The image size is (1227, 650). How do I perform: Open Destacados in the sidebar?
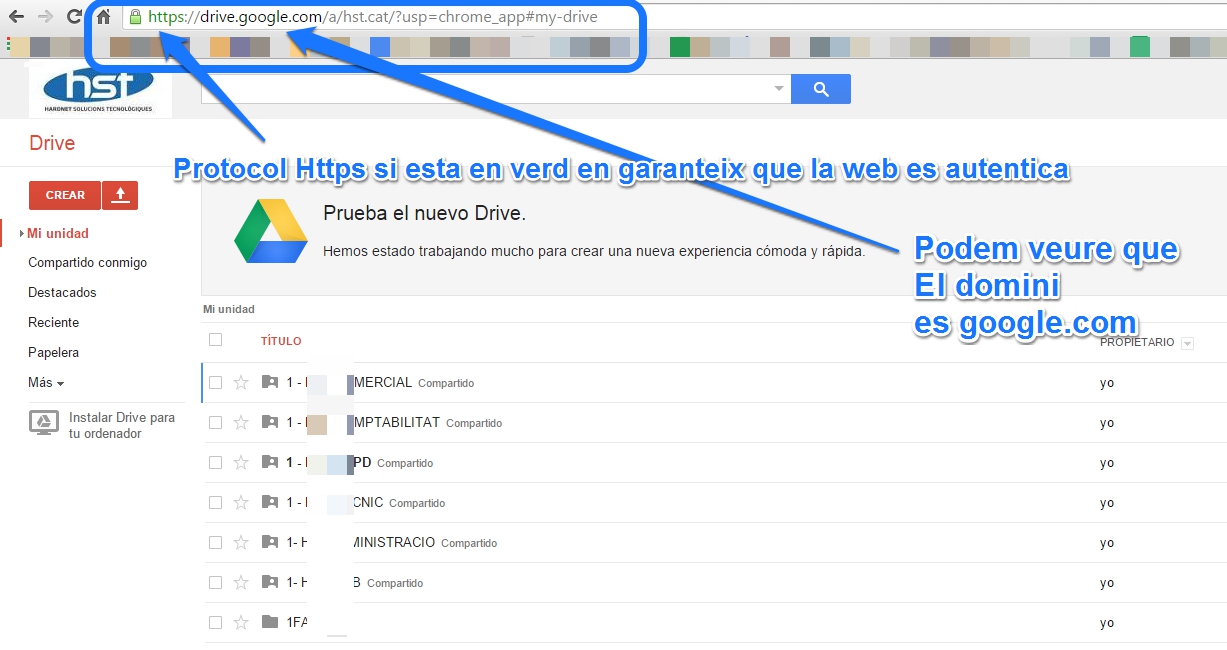(62, 293)
